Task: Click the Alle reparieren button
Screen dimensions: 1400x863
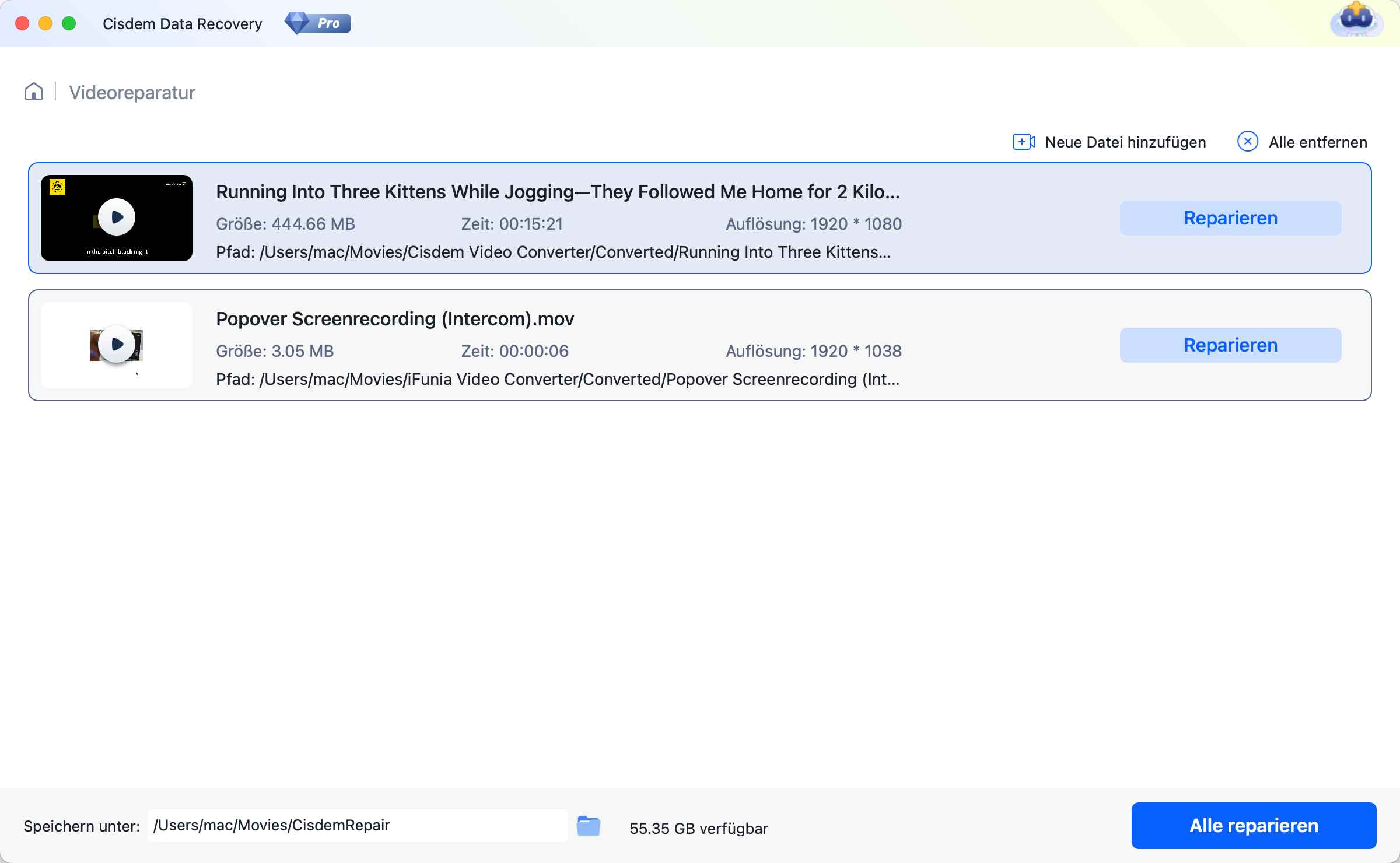Action: (1253, 826)
